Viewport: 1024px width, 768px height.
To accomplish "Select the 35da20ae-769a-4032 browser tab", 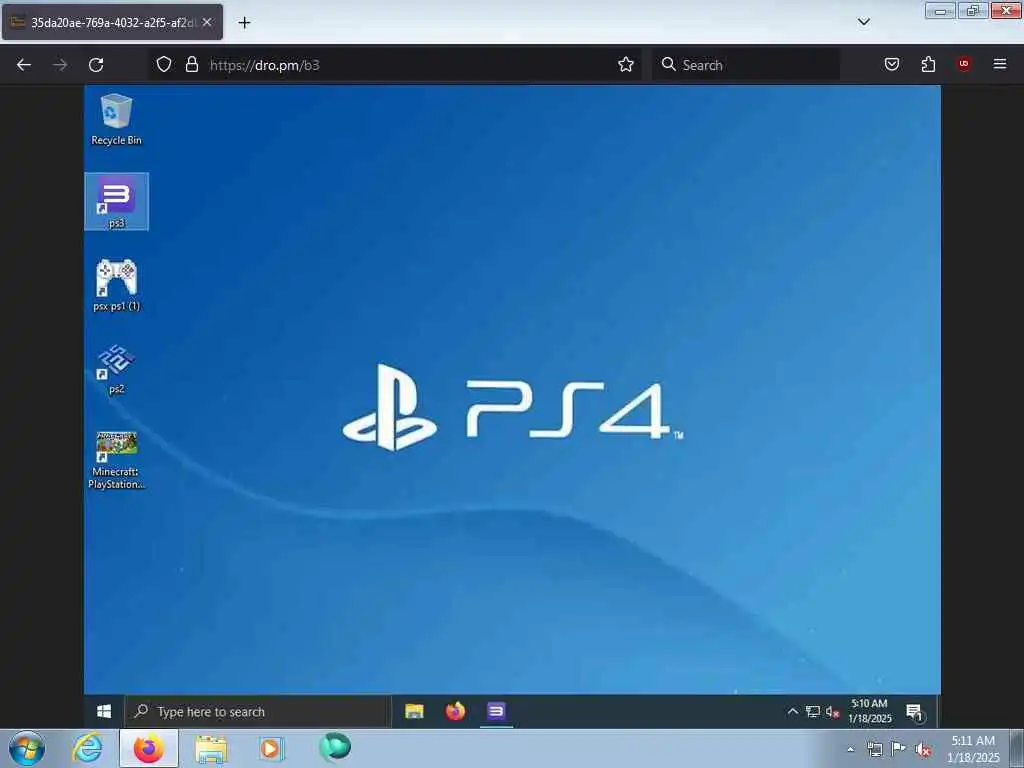I will tap(111, 22).
